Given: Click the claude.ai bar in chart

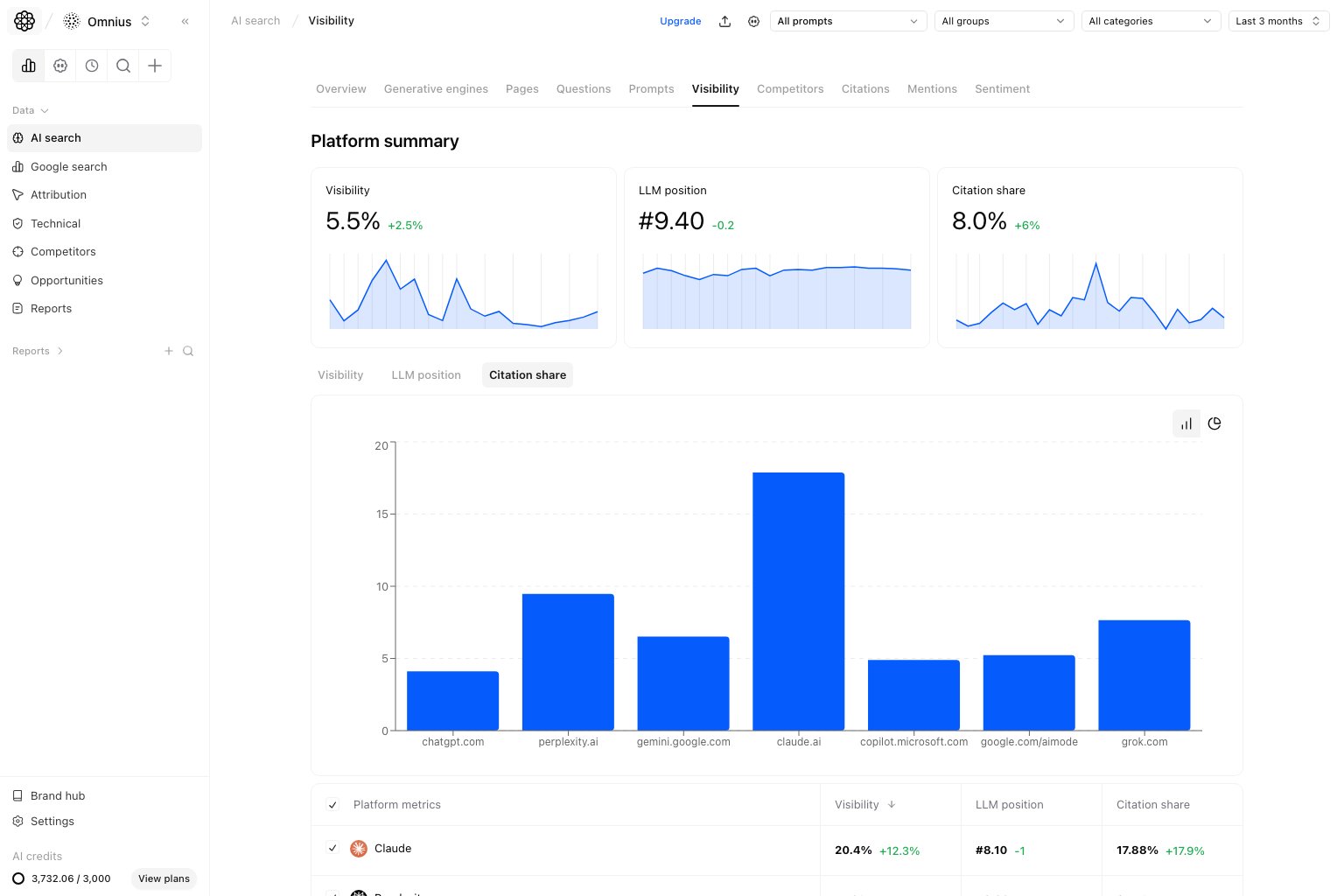Looking at the screenshot, I should point(799,601).
